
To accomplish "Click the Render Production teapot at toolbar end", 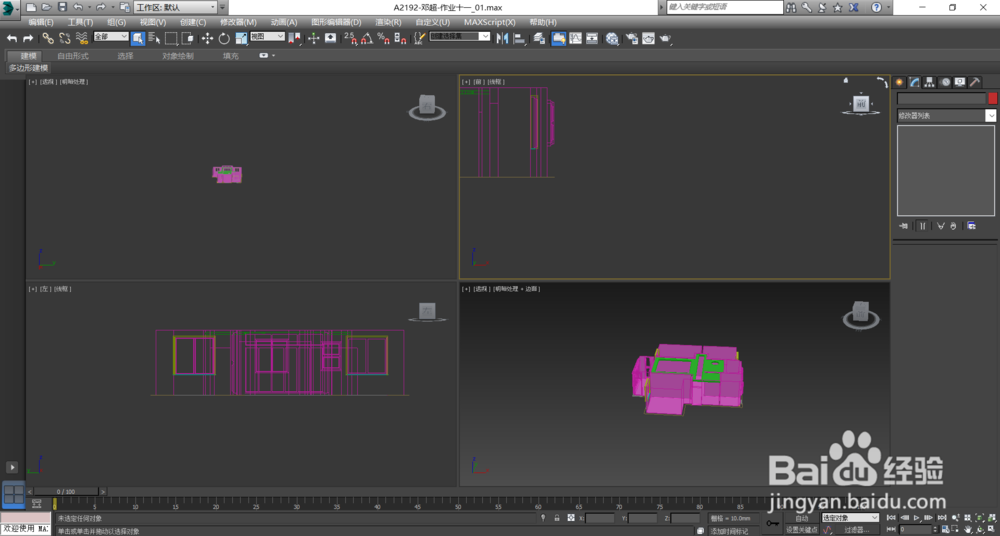I will pos(665,38).
